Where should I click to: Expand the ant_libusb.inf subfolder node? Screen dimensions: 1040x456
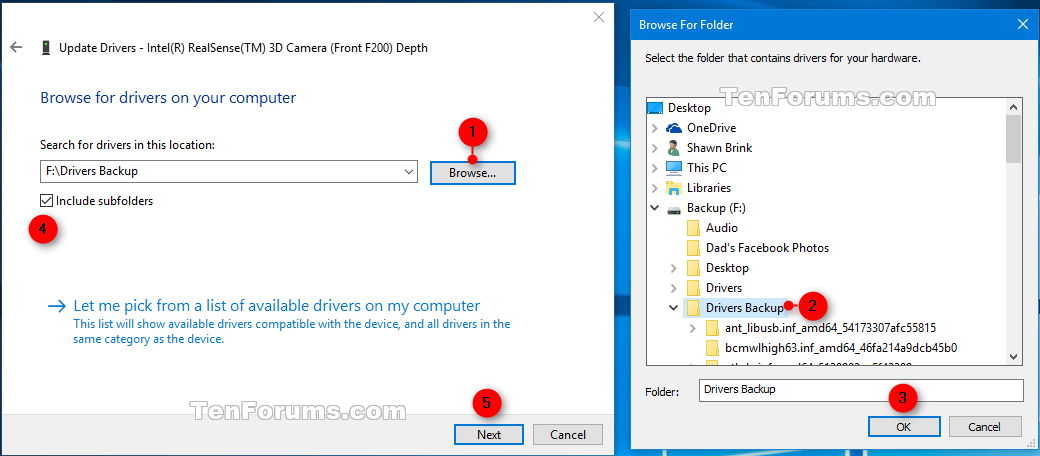(693, 327)
